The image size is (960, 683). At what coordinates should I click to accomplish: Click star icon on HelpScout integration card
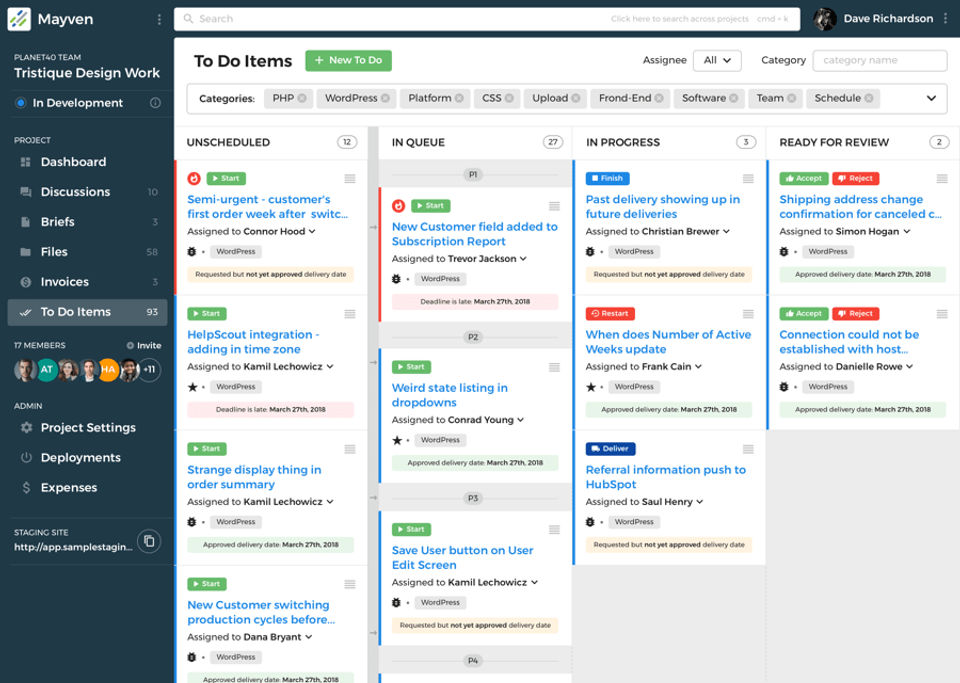click(193, 387)
